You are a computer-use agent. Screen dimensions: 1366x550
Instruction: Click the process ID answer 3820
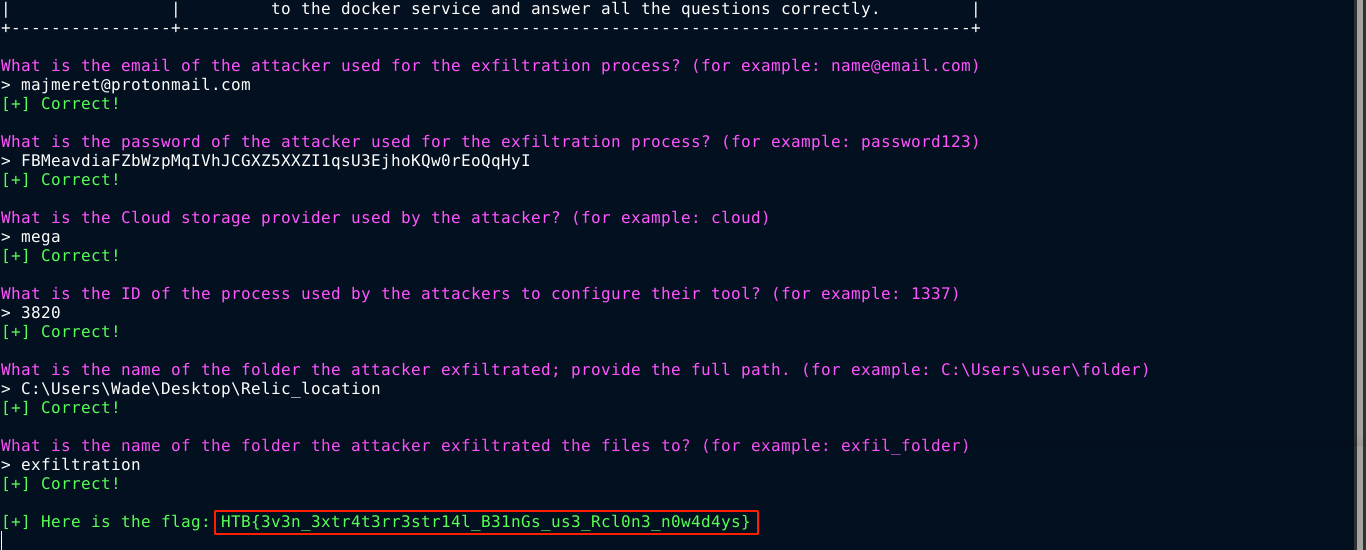point(40,313)
